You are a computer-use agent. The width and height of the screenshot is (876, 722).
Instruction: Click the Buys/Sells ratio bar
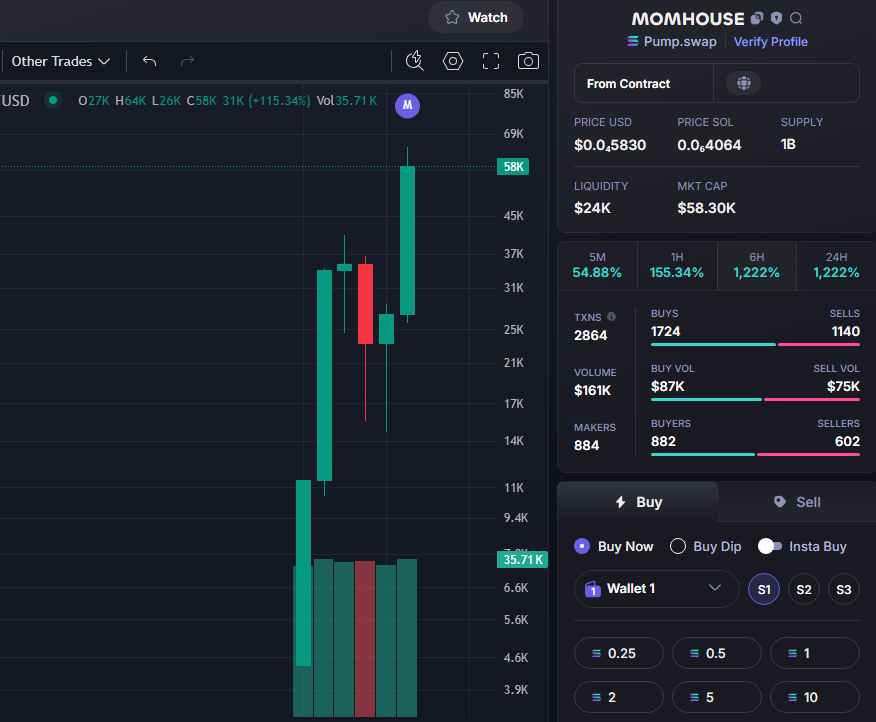tap(755, 345)
